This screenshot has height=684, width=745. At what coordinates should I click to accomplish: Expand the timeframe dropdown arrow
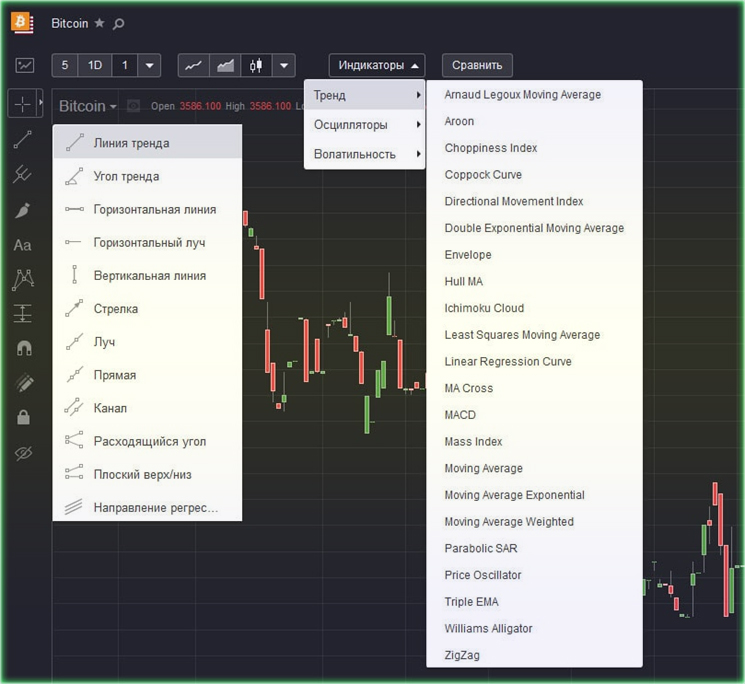pos(149,66)
